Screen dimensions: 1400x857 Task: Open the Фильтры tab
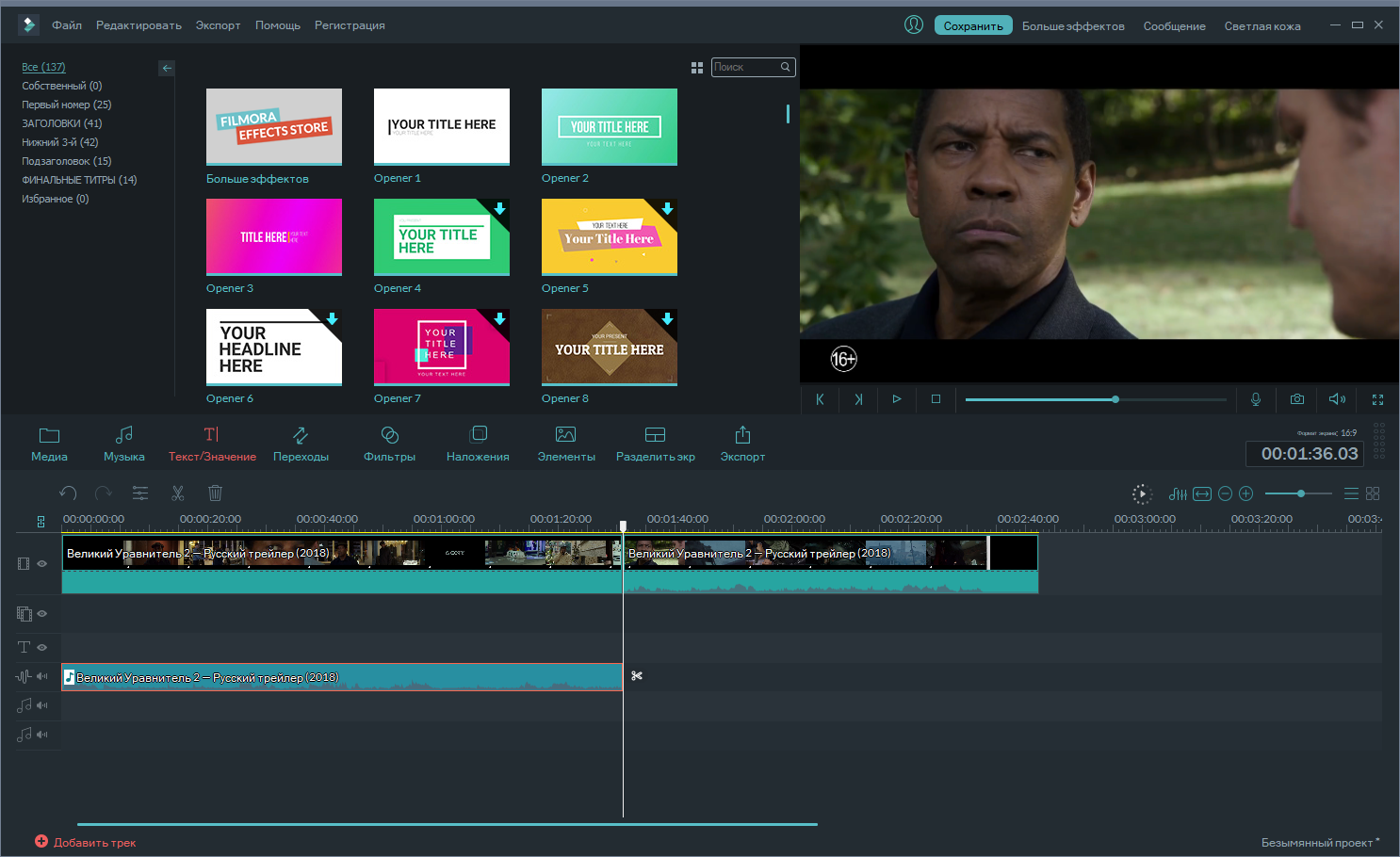389,444
